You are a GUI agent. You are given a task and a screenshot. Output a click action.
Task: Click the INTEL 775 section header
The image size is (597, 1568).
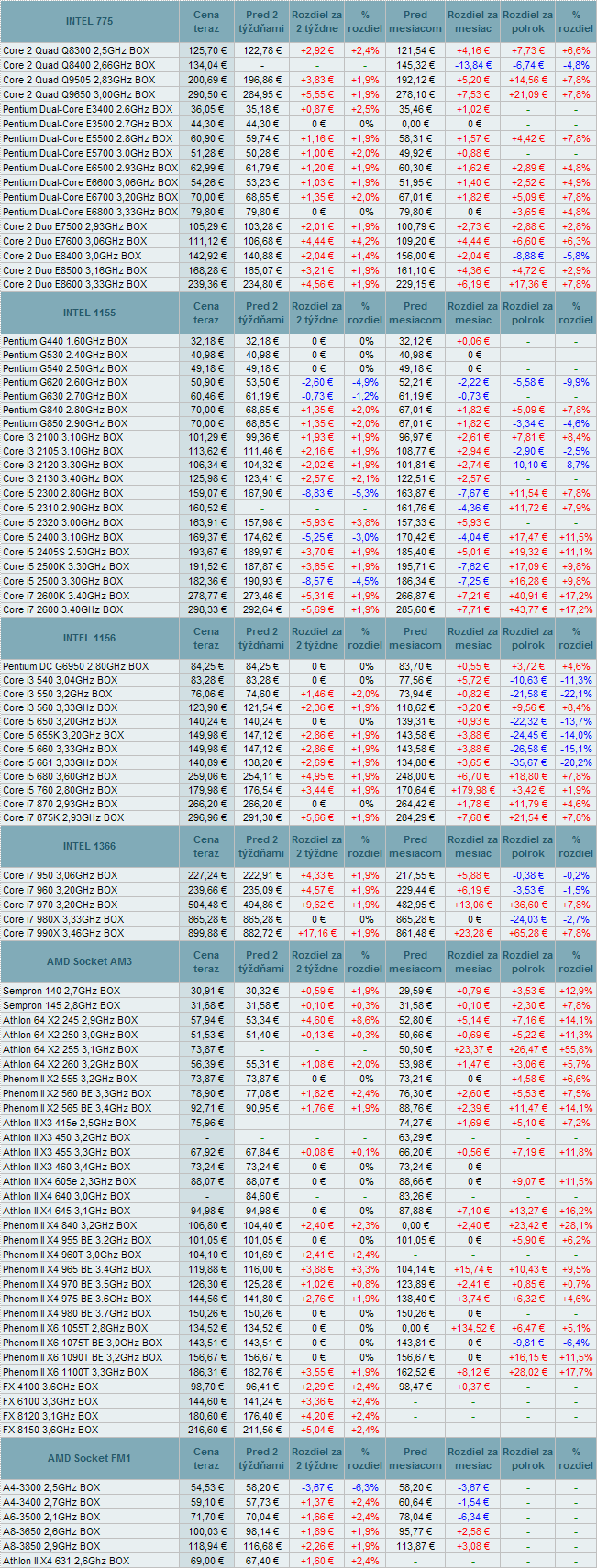point(90,21)
